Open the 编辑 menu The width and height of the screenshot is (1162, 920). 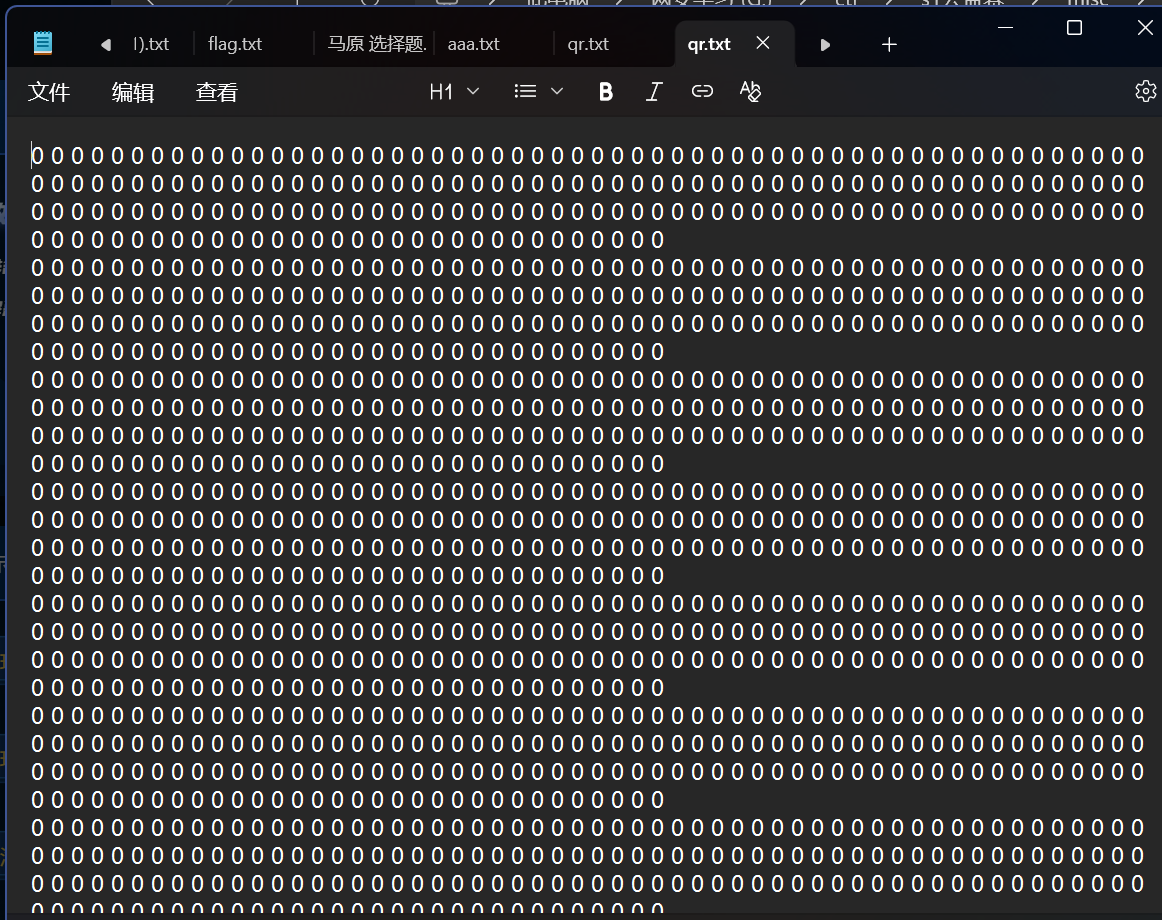(x=133, y=93)
